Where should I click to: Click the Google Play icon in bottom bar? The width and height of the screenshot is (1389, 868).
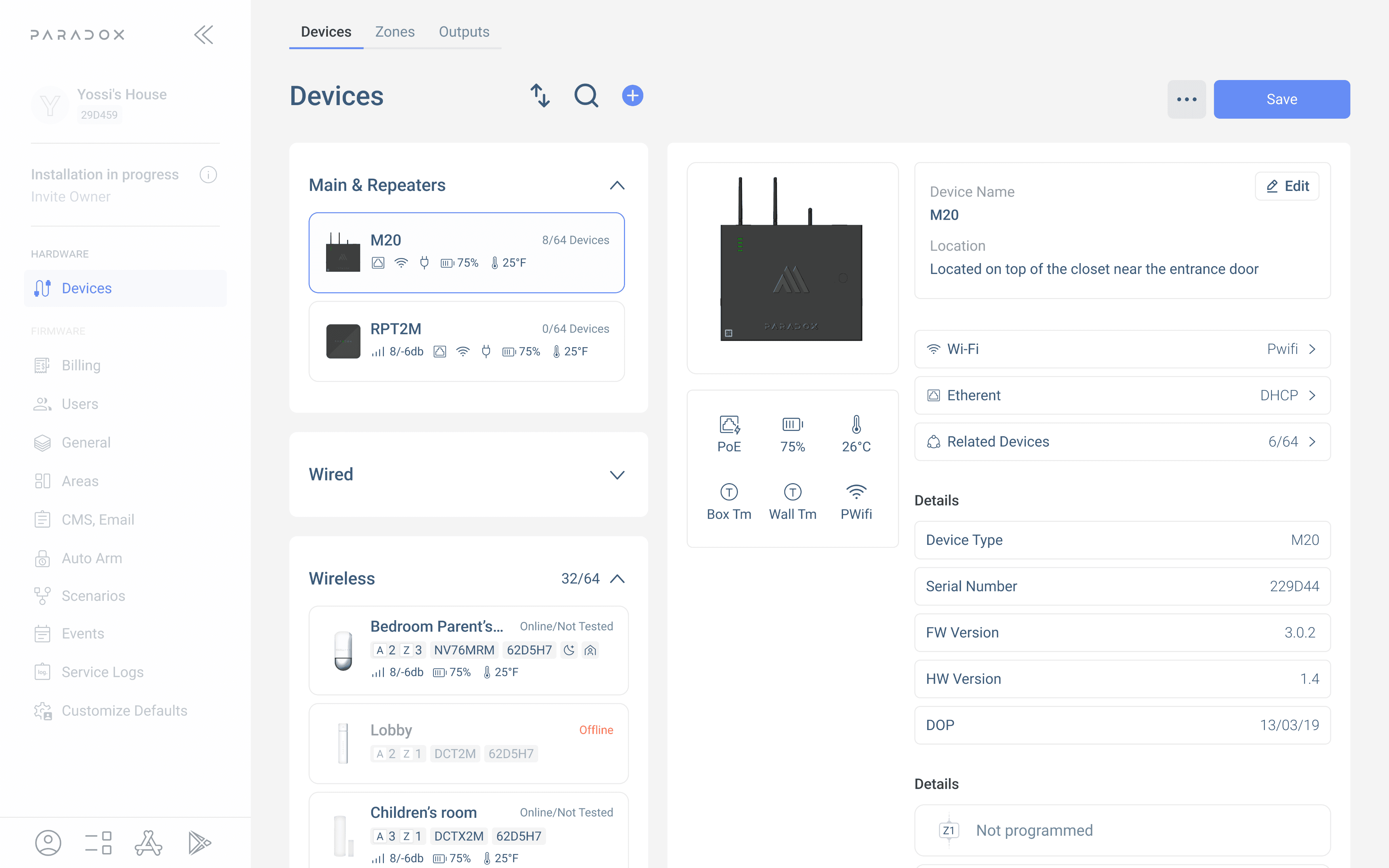pos(199,843)
